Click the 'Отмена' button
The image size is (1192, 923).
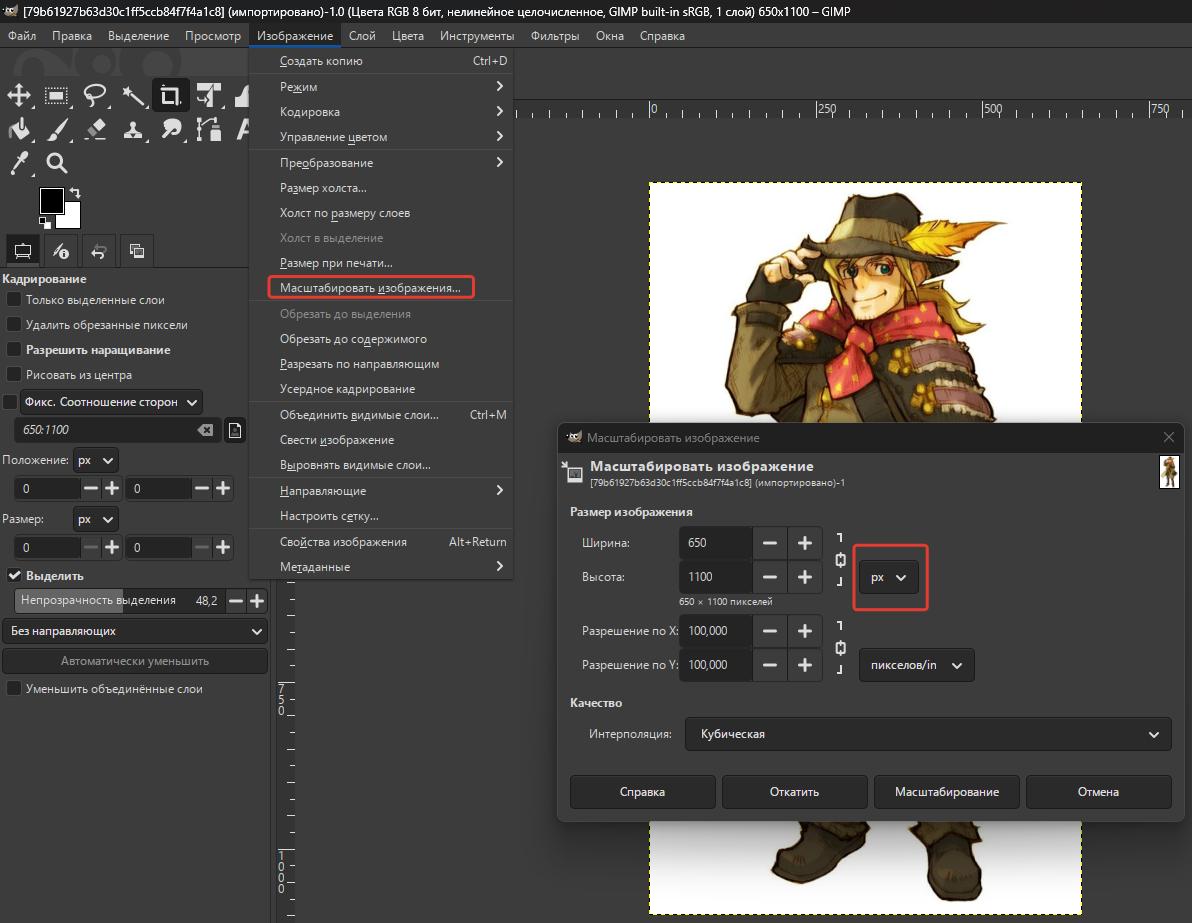1098,791
